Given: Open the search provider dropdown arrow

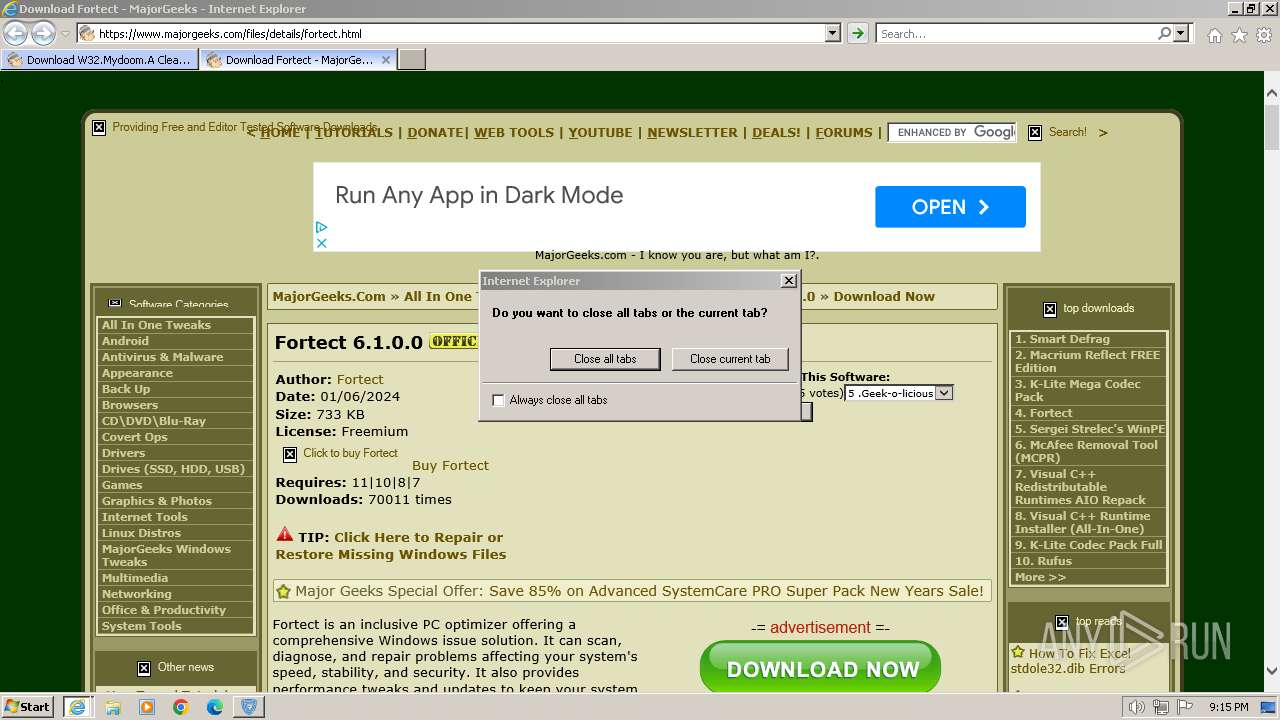Looking at the screenshot, I should [x=1182, y=33].
